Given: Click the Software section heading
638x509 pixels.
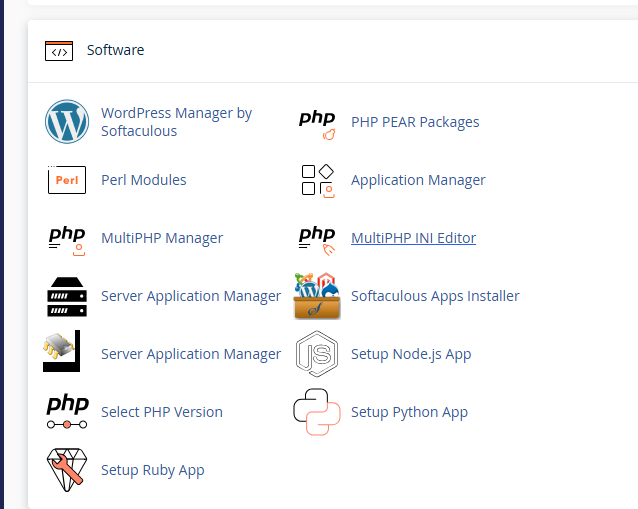Looking at the screenshot, I should pyautogui.click(x=116, y=50).
